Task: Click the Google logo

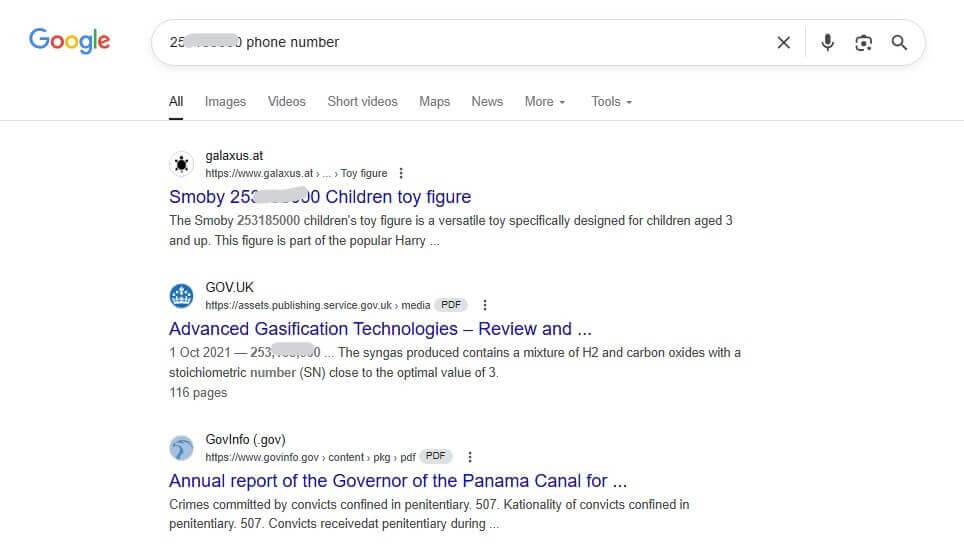Action: tap(70, 41)
